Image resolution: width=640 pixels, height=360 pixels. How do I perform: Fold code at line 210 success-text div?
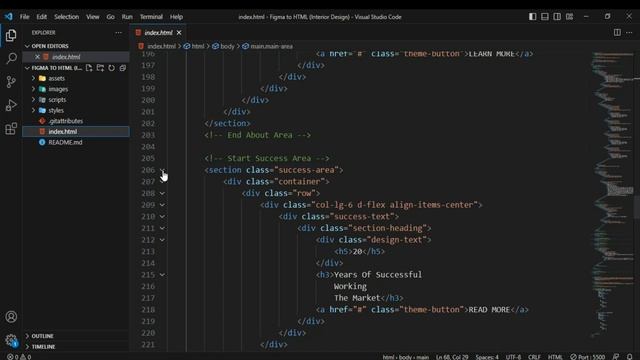(x=162, y=217)
